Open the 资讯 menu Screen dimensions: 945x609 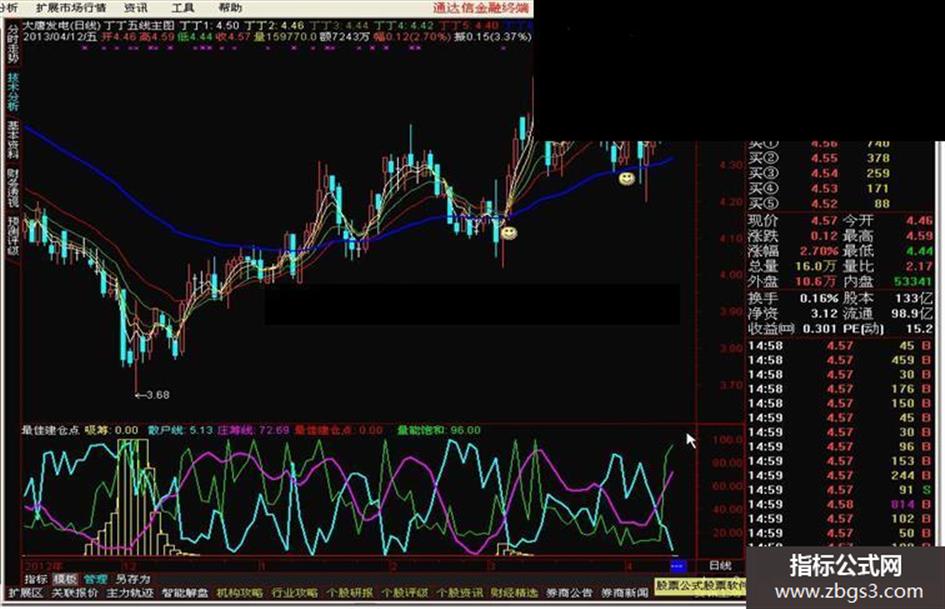[x=135, y=8]
